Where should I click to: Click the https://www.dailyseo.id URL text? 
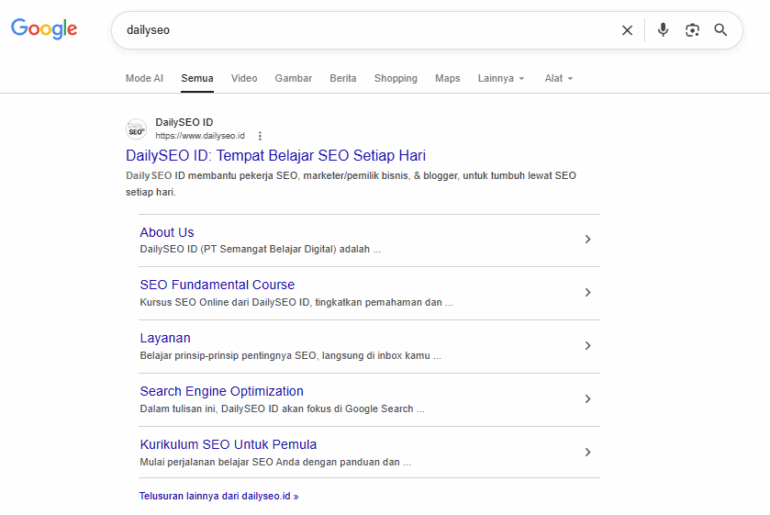coord(200,136)
